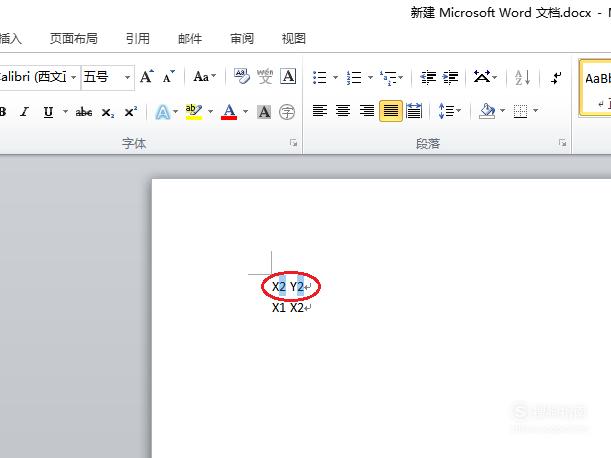Click the Clear Formatting eraser icon
Screen dimensions: 611x458
(x=242, y=76)
